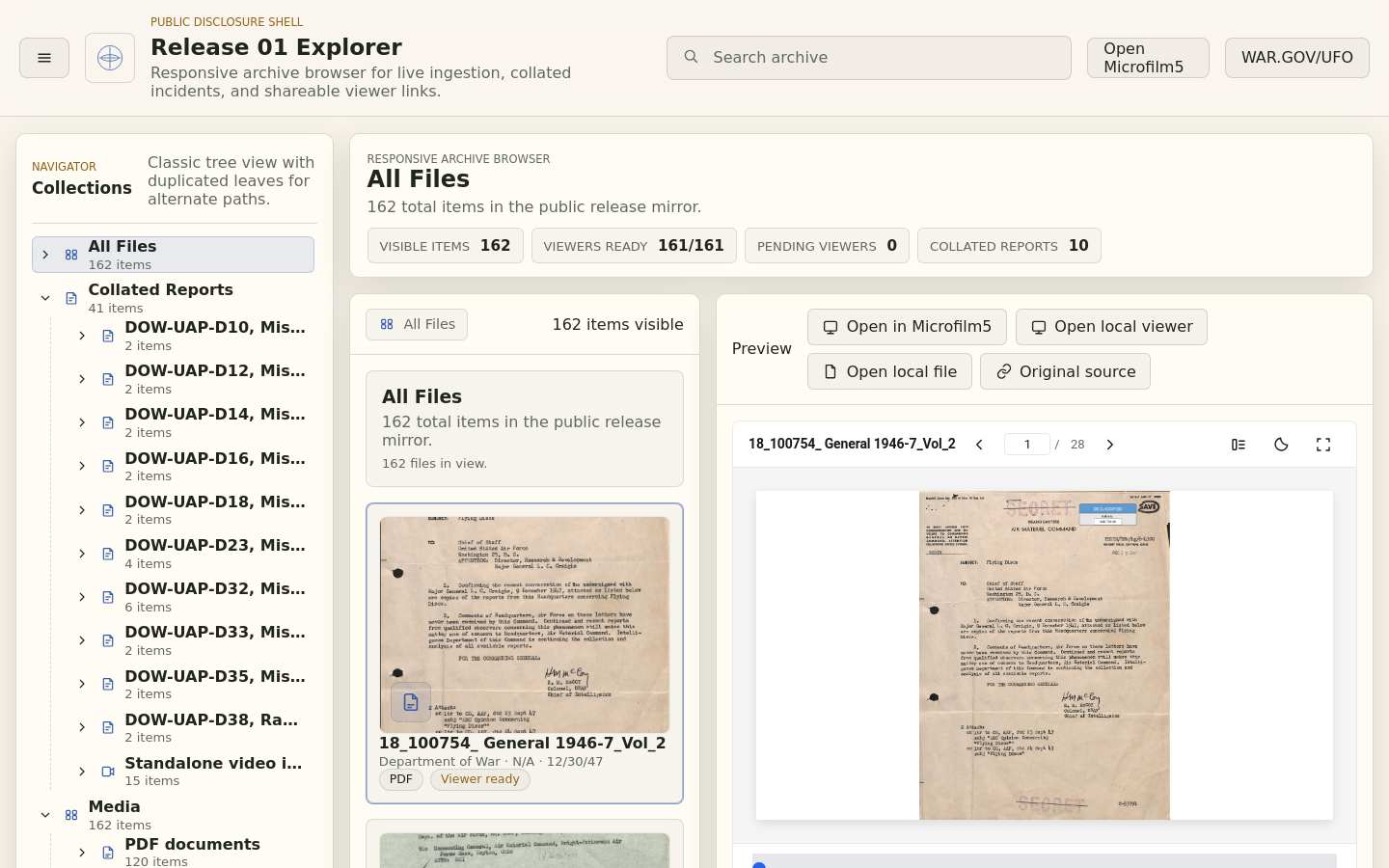Select the All Files collection row
1389x868 pixels.
174,255
